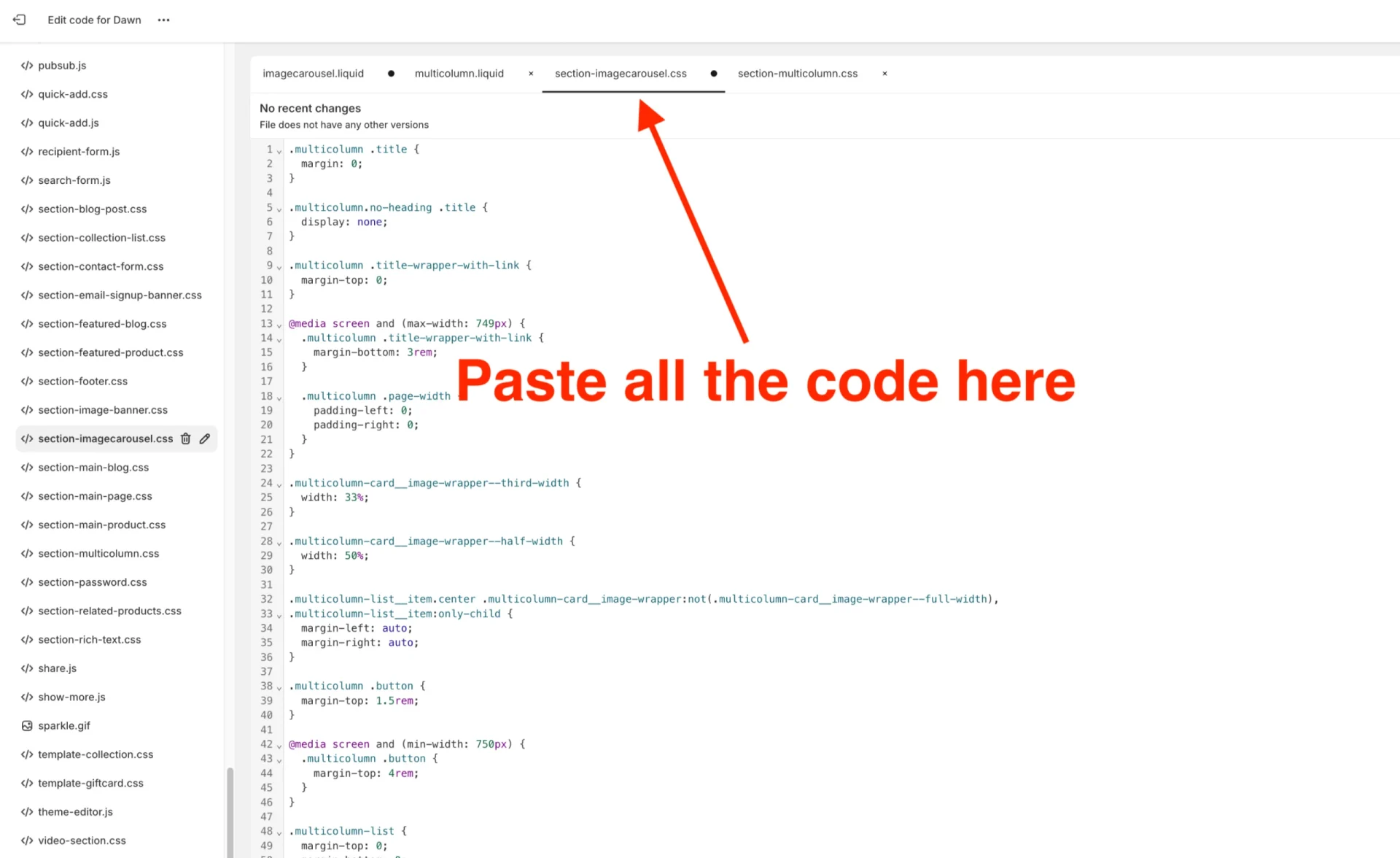Viewport: 1400px width, 858px height.
Task: Close the section-multicolumn.css tab
Action: tap(884, 73)
